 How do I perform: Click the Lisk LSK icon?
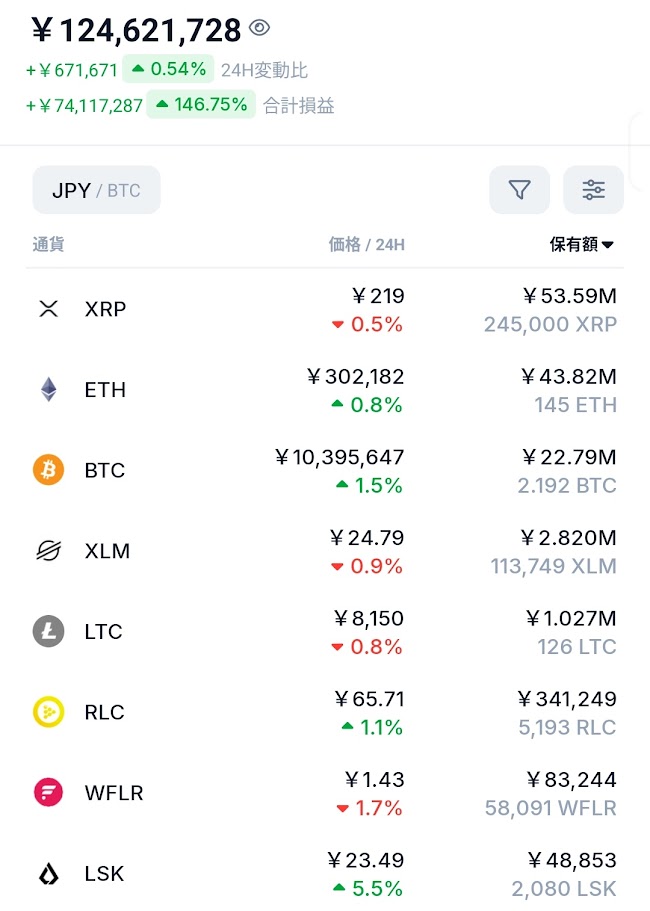[x=48, y=874]
